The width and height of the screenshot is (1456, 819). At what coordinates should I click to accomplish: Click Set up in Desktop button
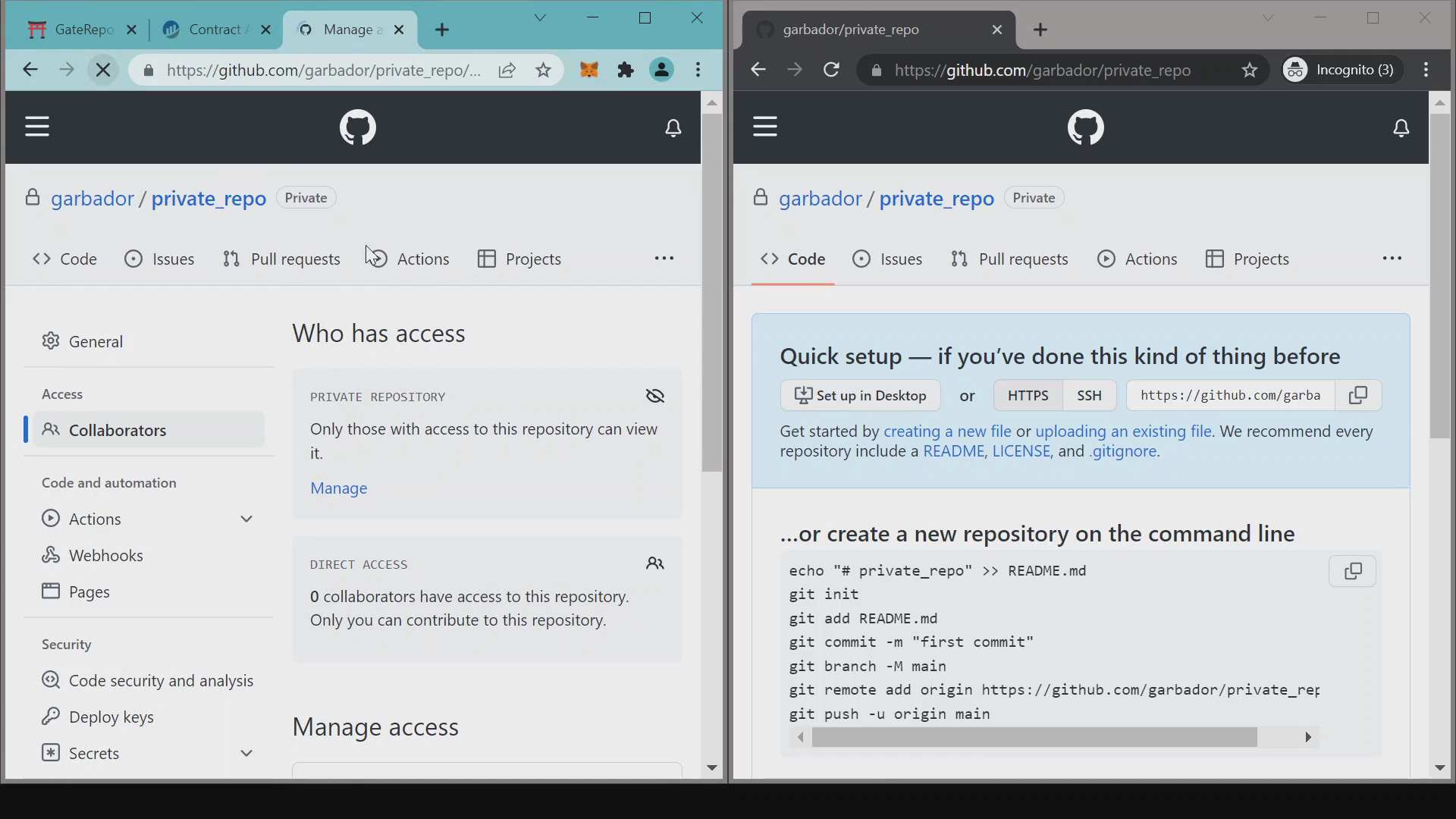point(861,395)
